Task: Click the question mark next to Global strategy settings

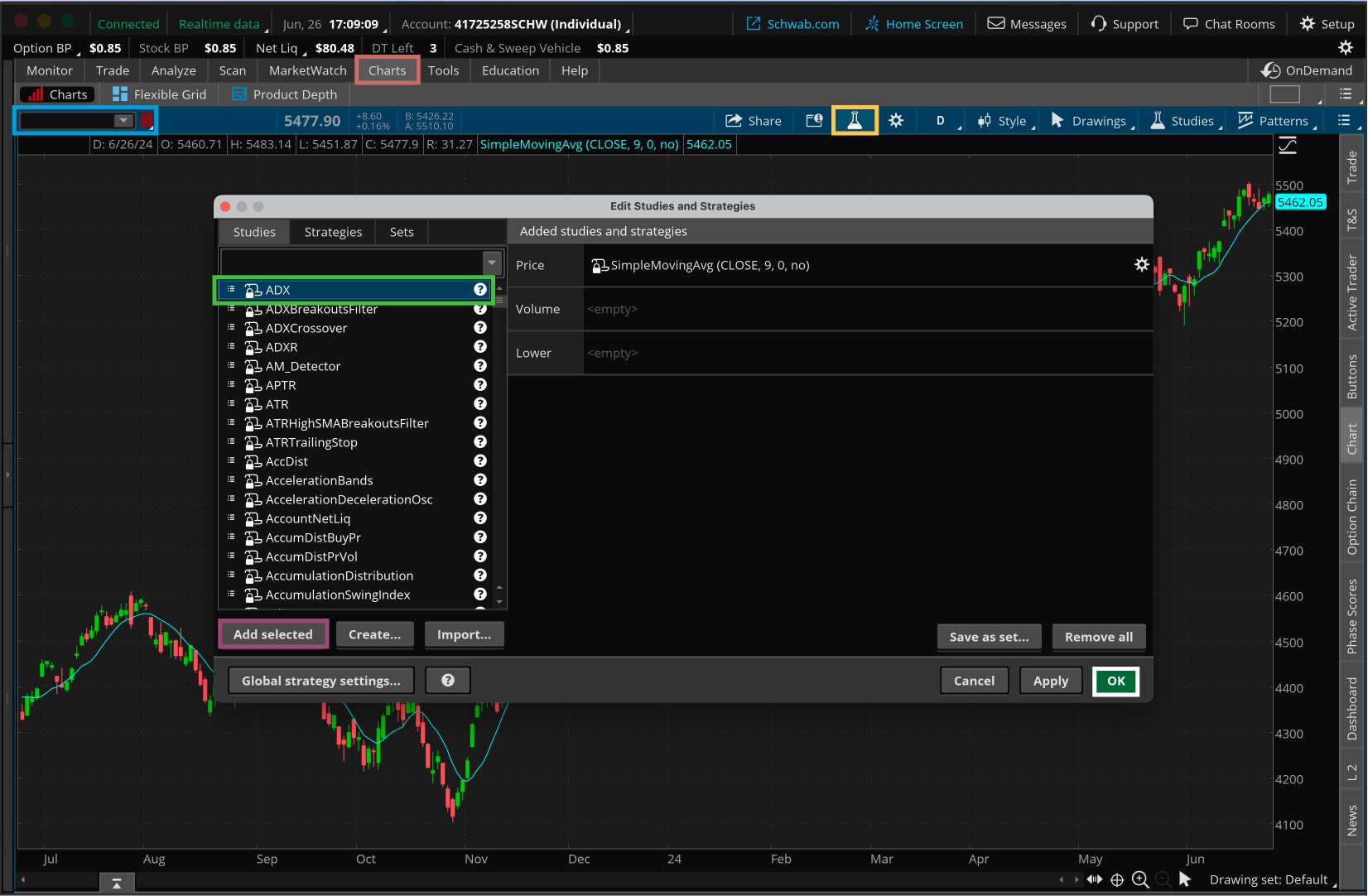Action: (x=448, y=681)
